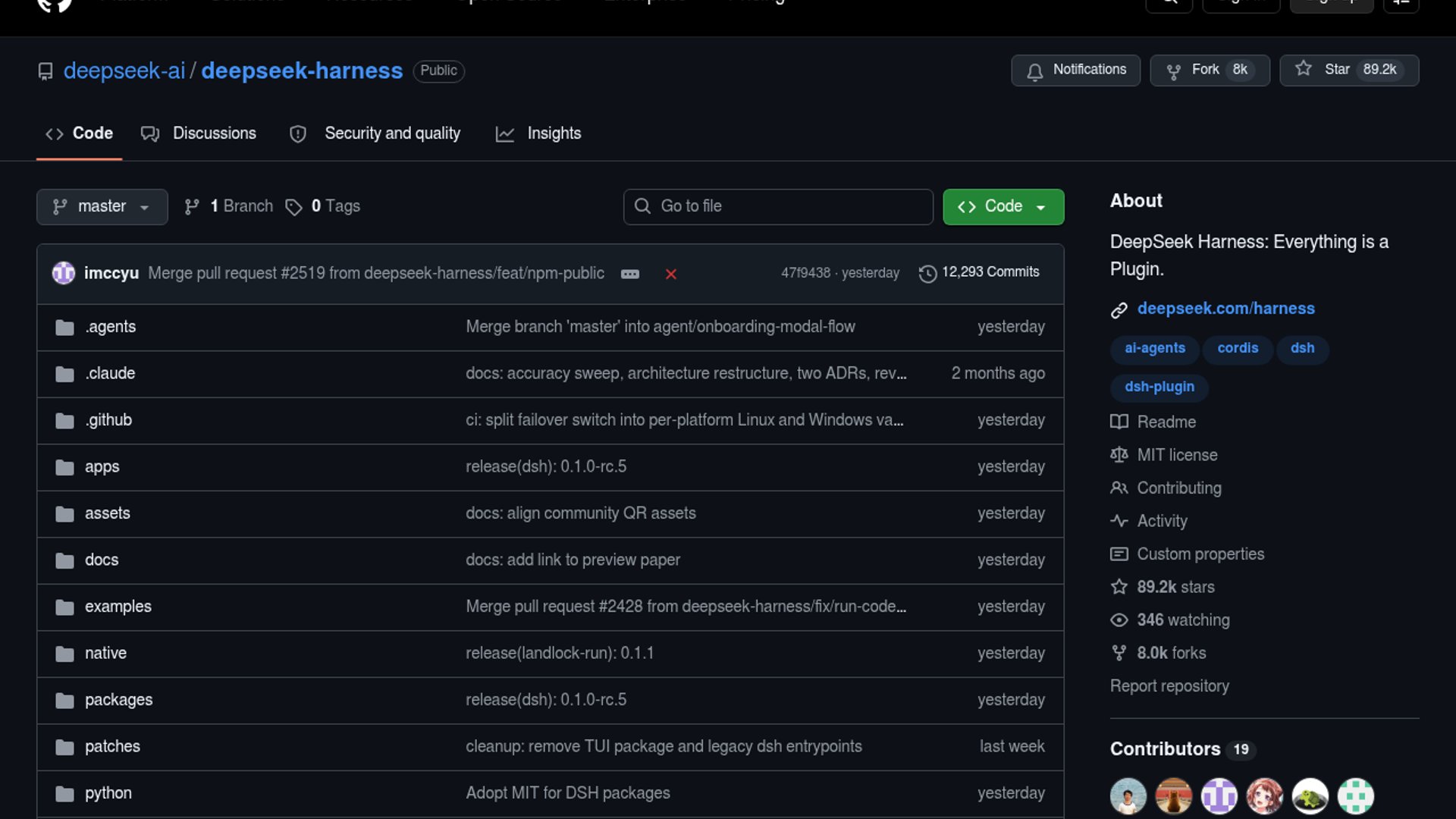Viewport: 1456px width, 819px height.
Task: Open the Readme link
Action: point(1153,422)
